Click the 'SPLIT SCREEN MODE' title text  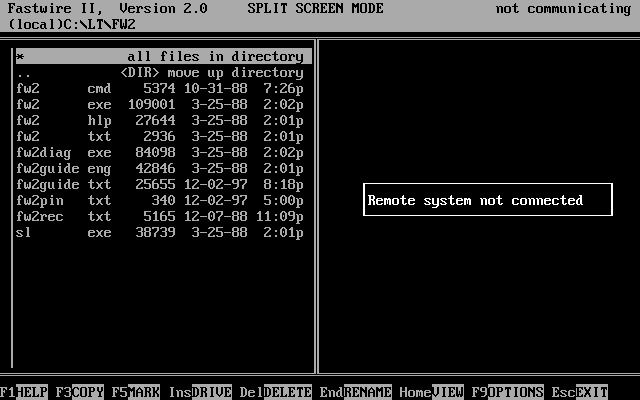coord(316,8)
